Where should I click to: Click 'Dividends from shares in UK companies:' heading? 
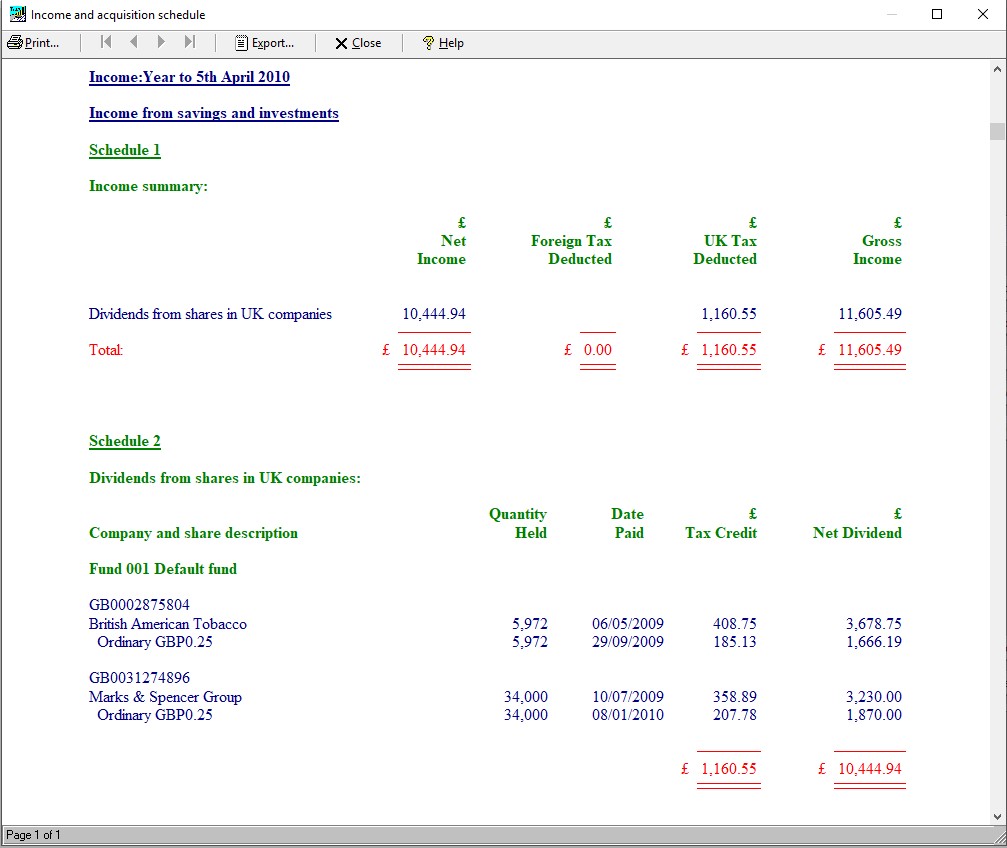[225, 478]
